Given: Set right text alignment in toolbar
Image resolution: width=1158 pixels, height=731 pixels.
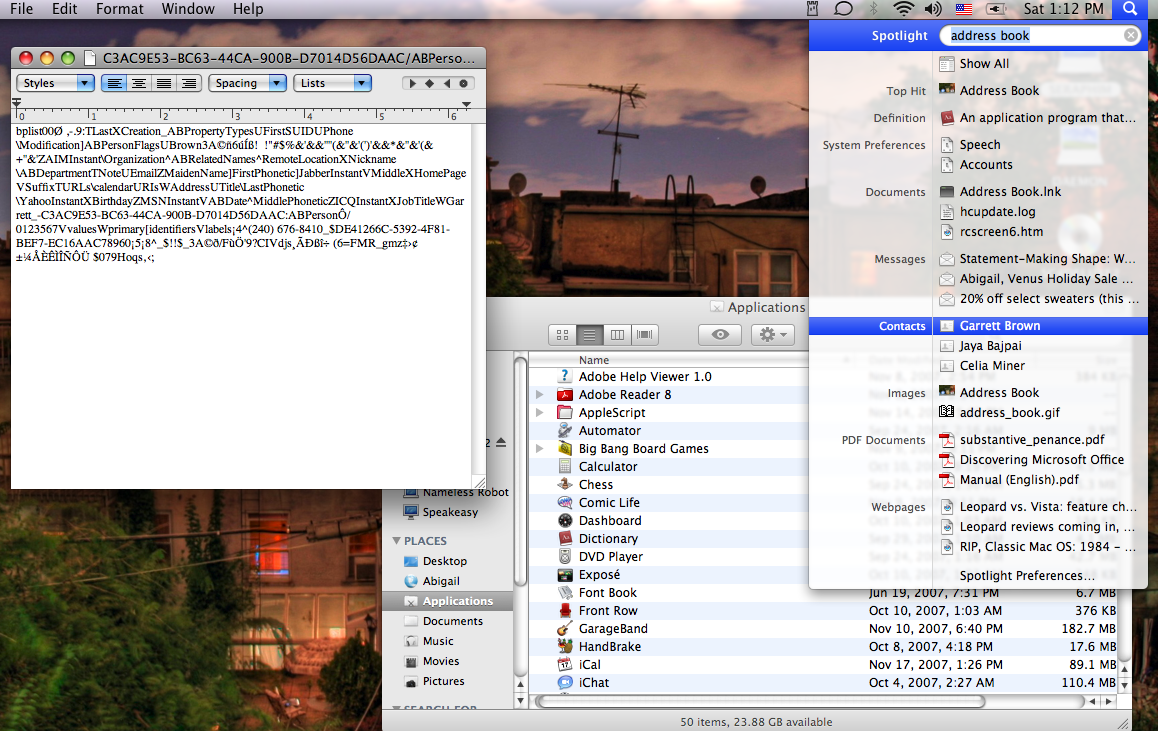Looking at the screenshot, I should coord(189,83).
